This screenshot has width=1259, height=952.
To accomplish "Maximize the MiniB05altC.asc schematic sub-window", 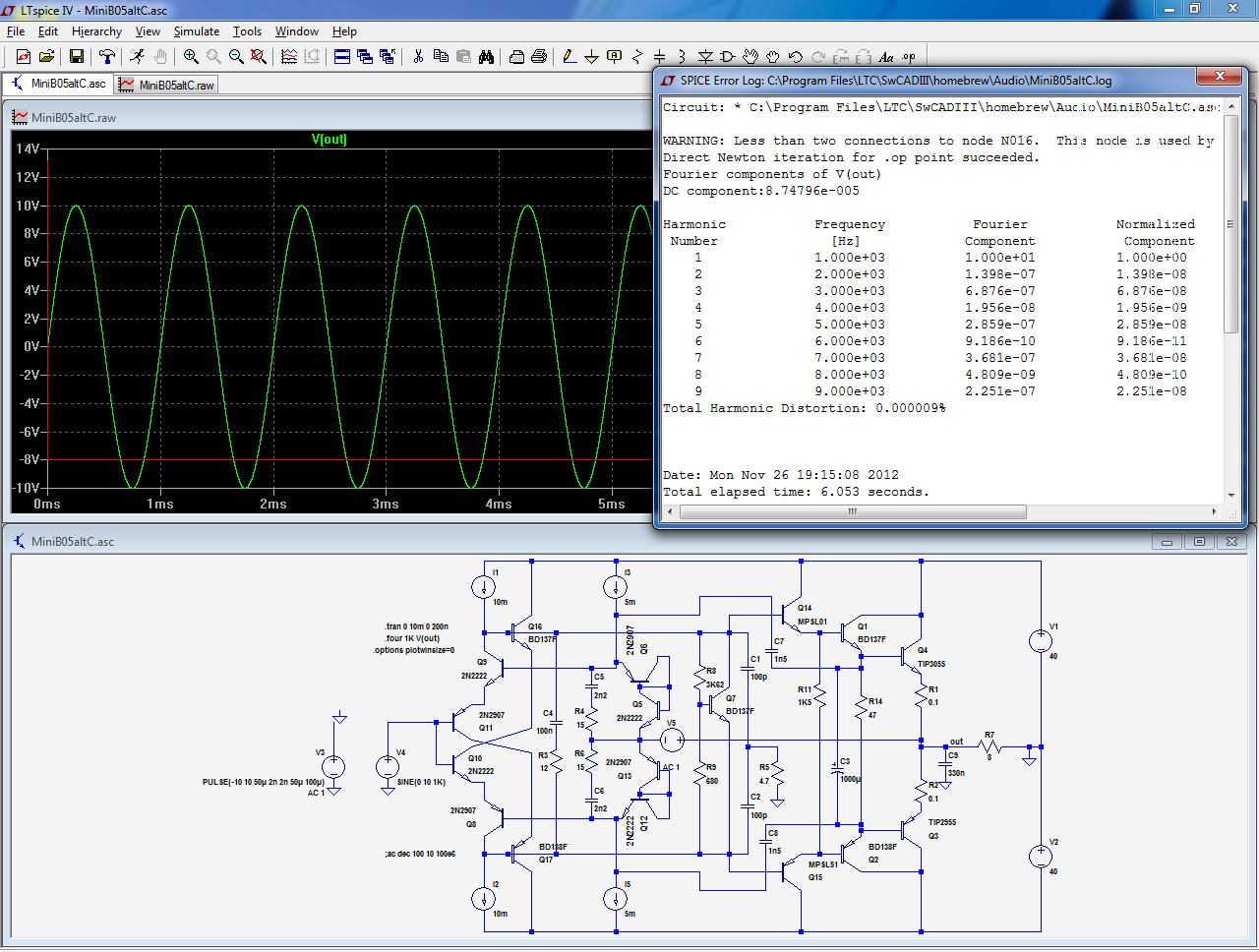I will (1199, 542).
